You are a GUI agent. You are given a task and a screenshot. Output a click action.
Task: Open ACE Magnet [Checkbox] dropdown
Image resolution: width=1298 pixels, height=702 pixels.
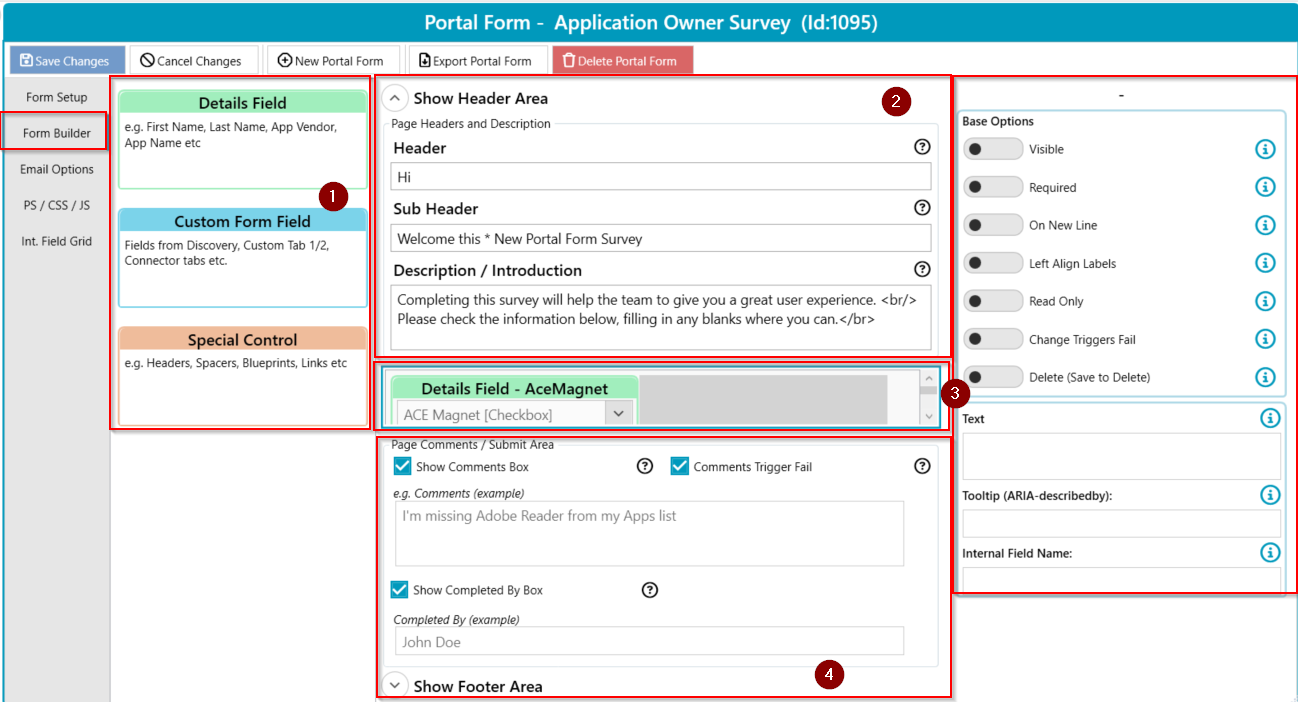tap(619, 413)
